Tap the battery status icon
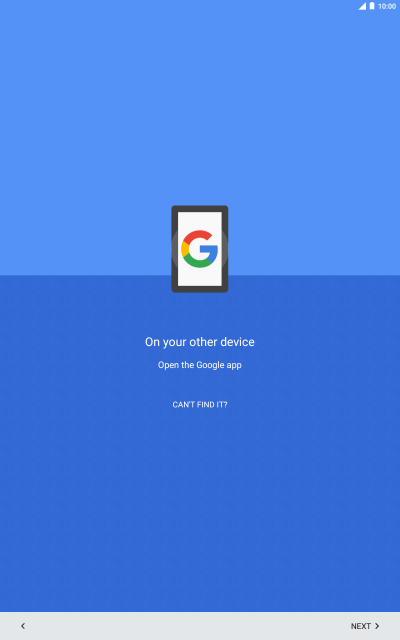 pyautogui.click(x=372, y=6)
